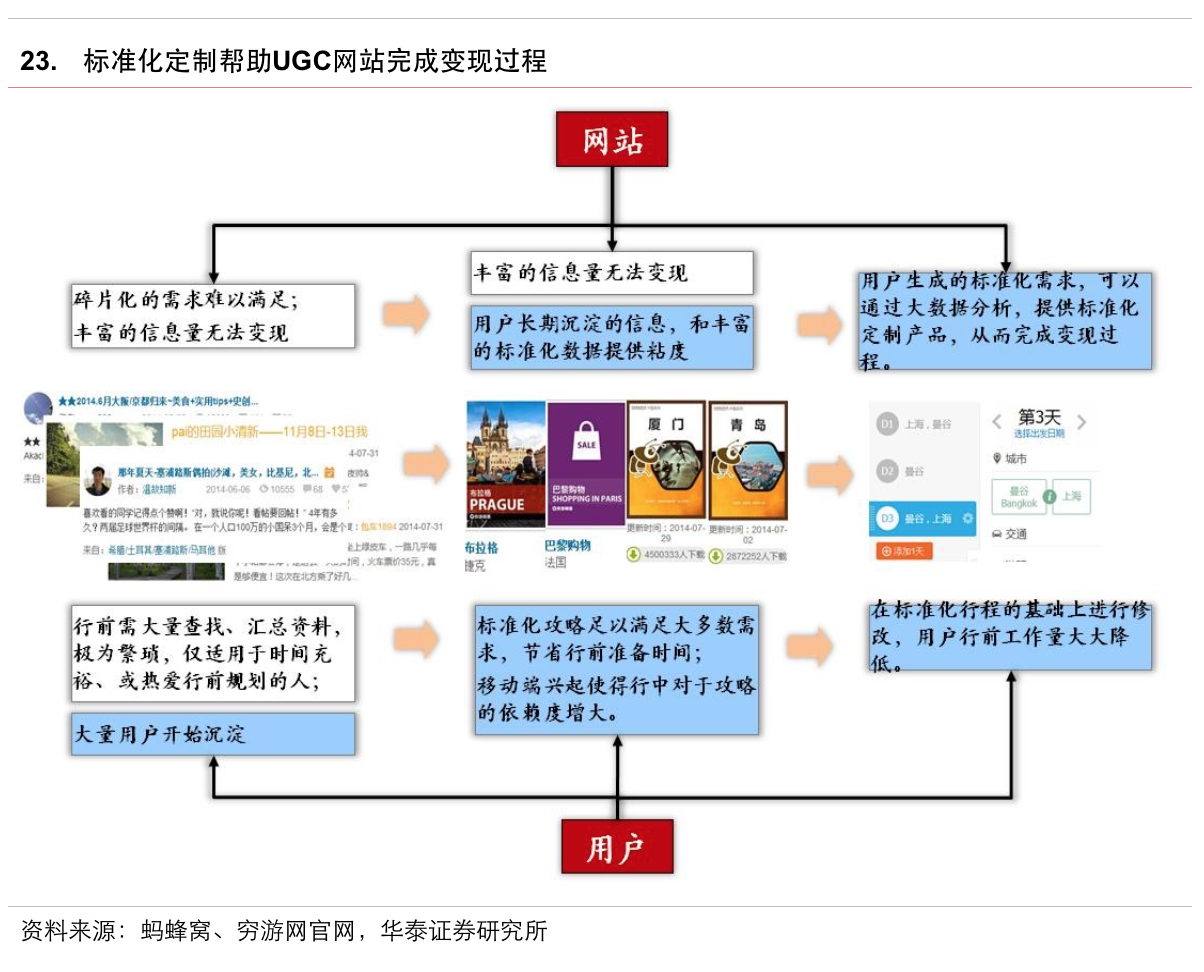Go to next day with right chevron
The image size is (1204, 972).
click(x=1081, y=422)
